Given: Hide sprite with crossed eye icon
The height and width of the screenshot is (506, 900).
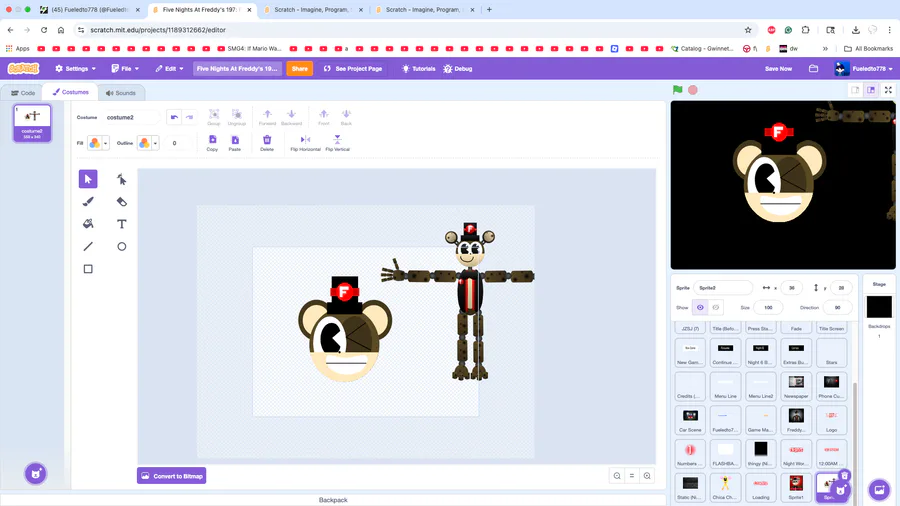Looking at the screenshot, I should (x=716, y=308).
